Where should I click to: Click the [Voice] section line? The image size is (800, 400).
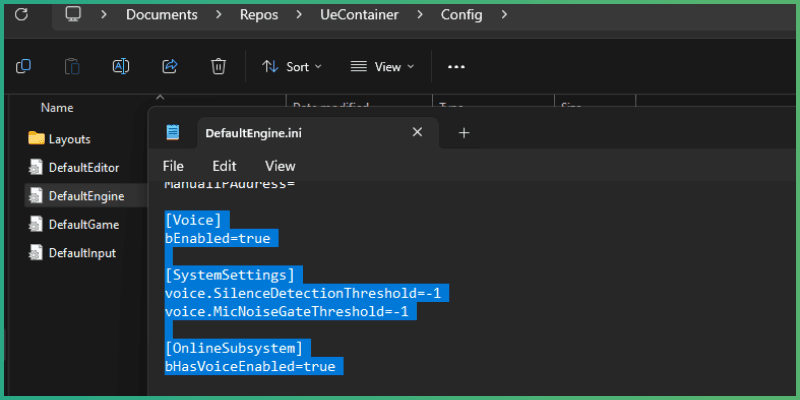click(193, 220)
